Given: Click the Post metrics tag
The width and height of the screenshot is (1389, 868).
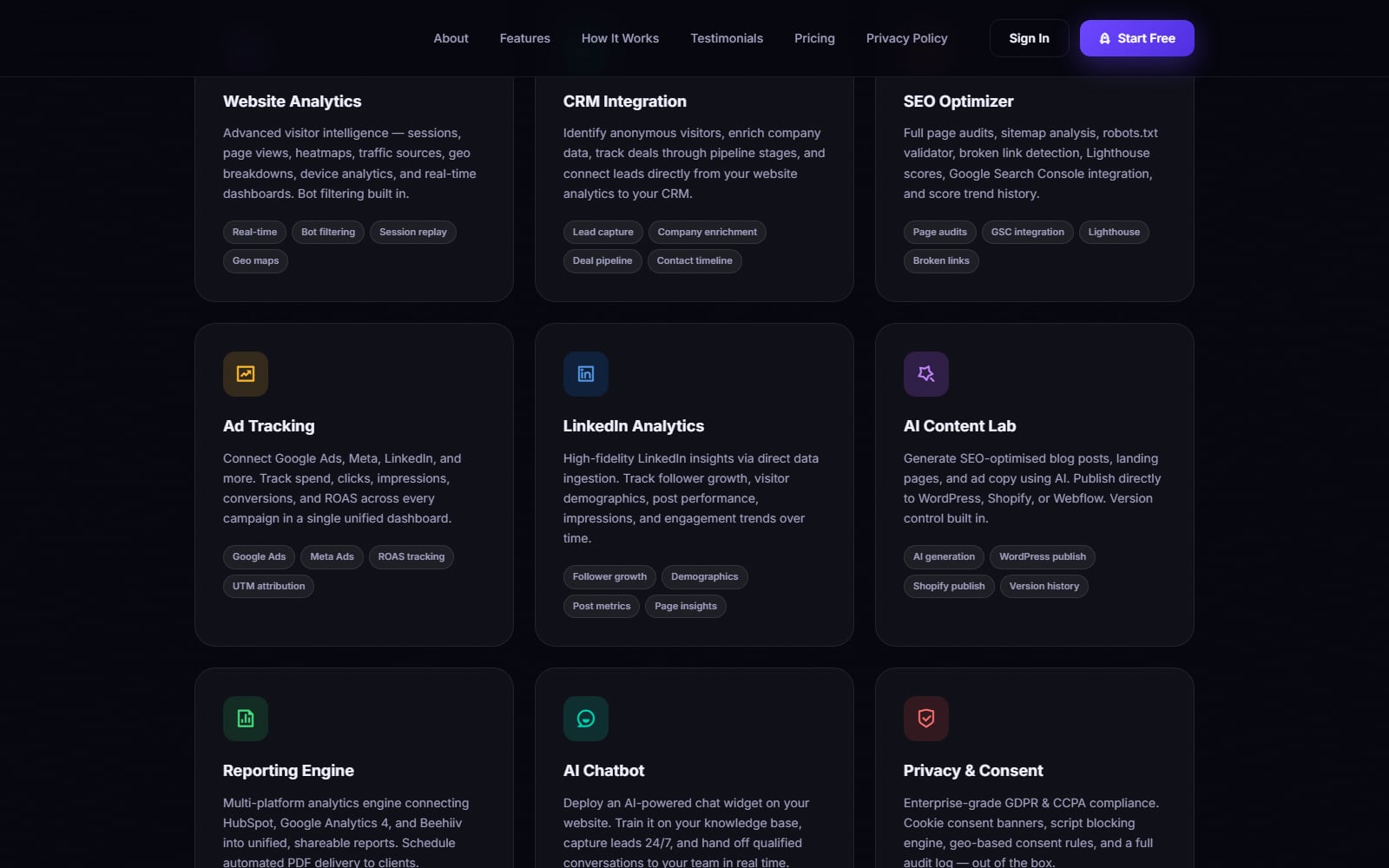Looking at the screenshot, I should [602, 607].
